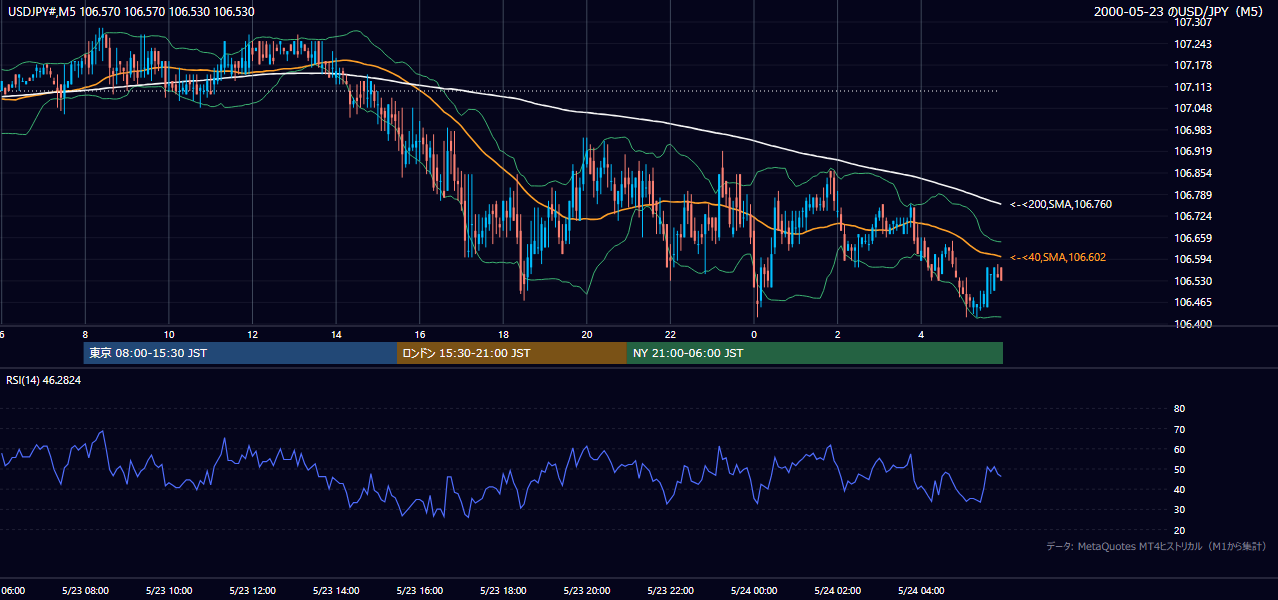Click the 5/23 08:00 date label
This screenshot has height=600, width=1278.
pyautogui.click(x=85, y=591)
